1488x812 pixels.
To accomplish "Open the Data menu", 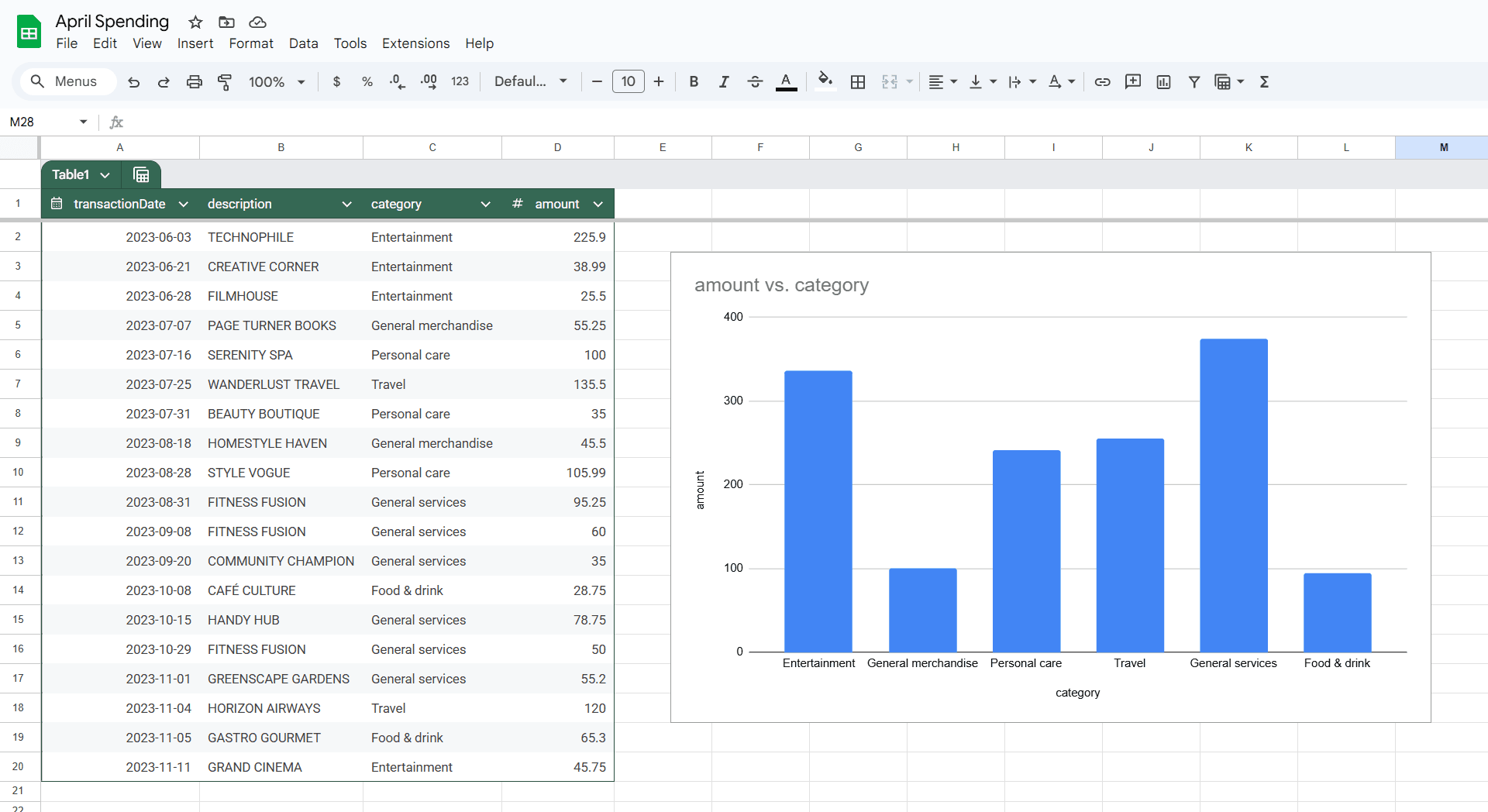I will pos(303,43).
